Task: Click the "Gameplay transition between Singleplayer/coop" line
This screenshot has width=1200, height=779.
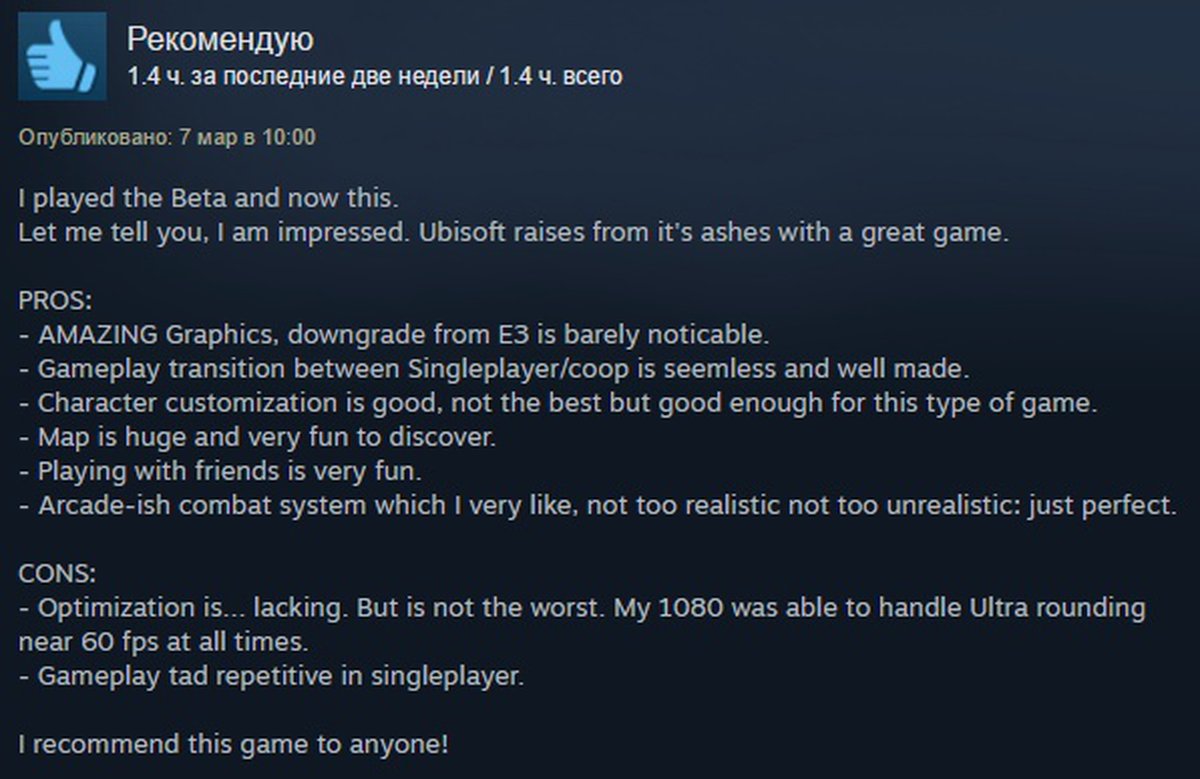Action: (494, 368)
